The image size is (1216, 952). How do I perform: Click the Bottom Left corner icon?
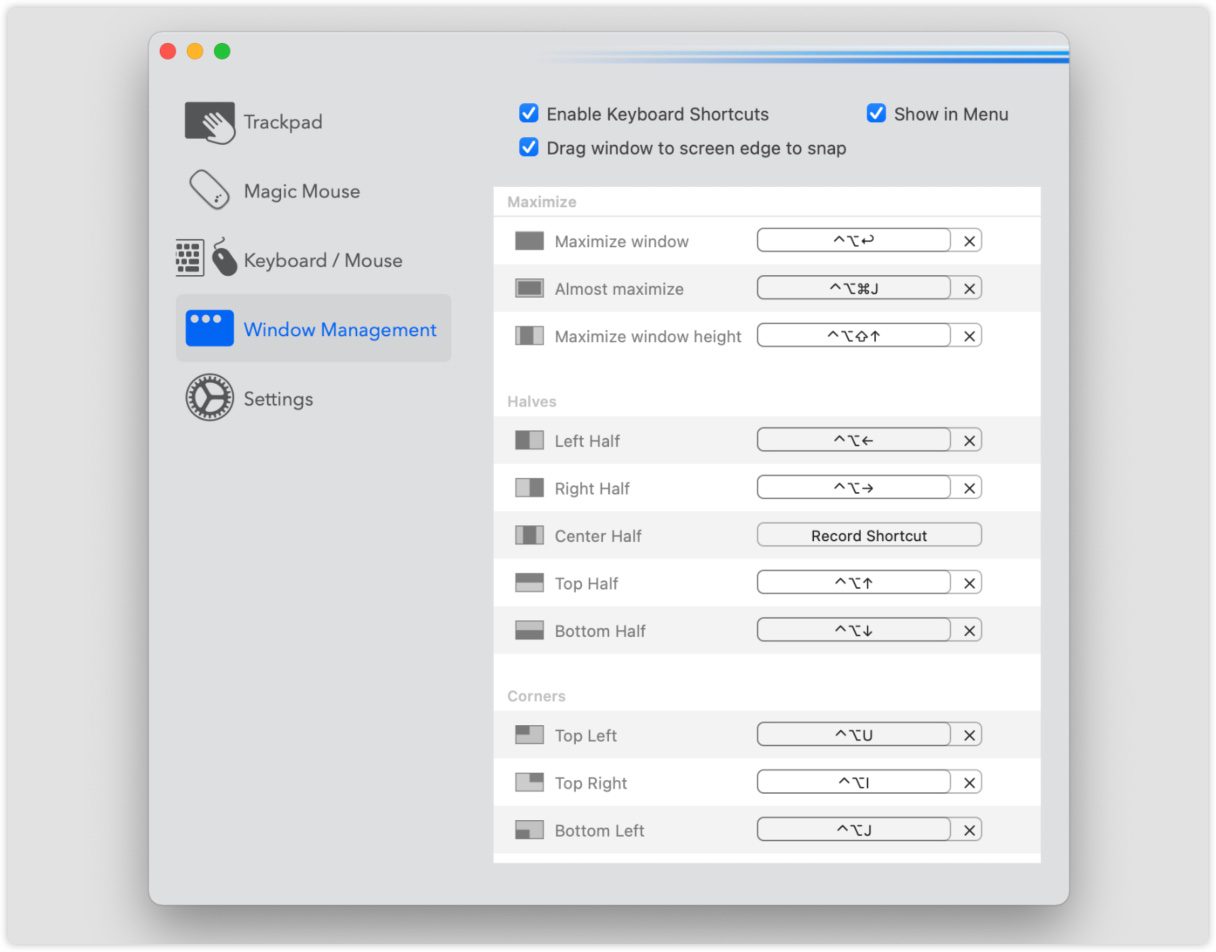[529, 830]
